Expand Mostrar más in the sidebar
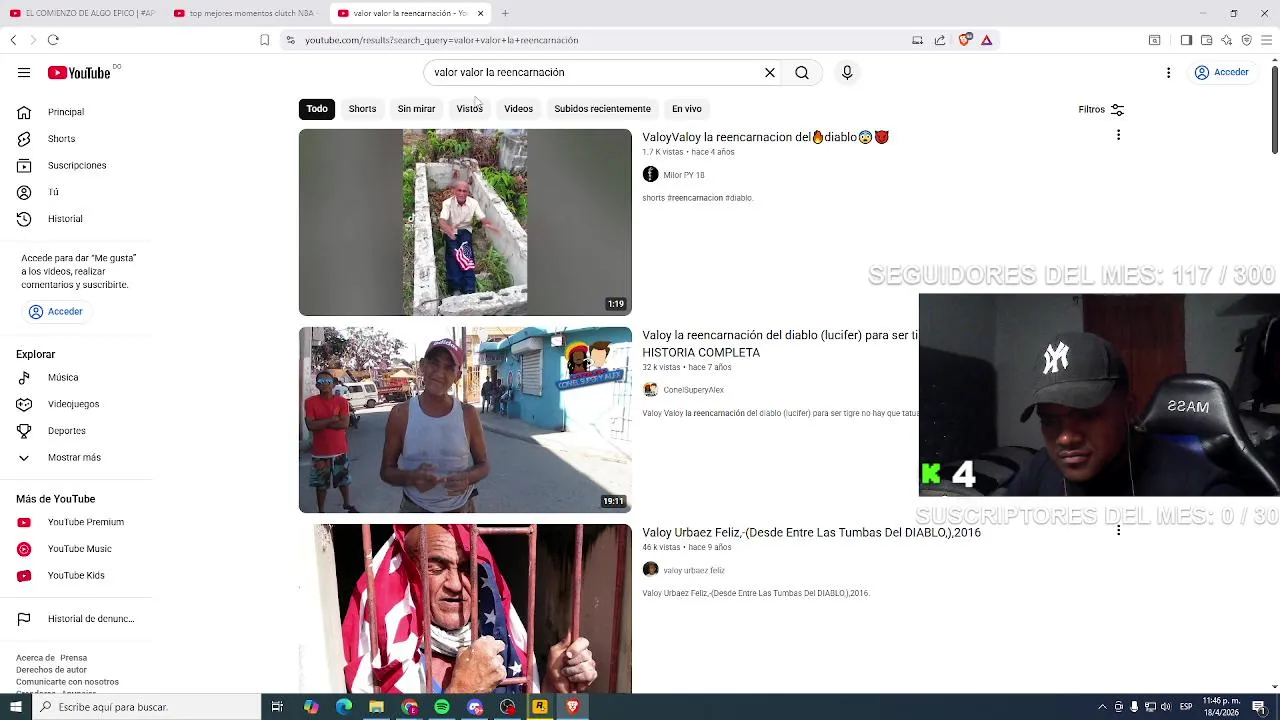The height and width of the screenshot is (720, 1280). [76, 458]
